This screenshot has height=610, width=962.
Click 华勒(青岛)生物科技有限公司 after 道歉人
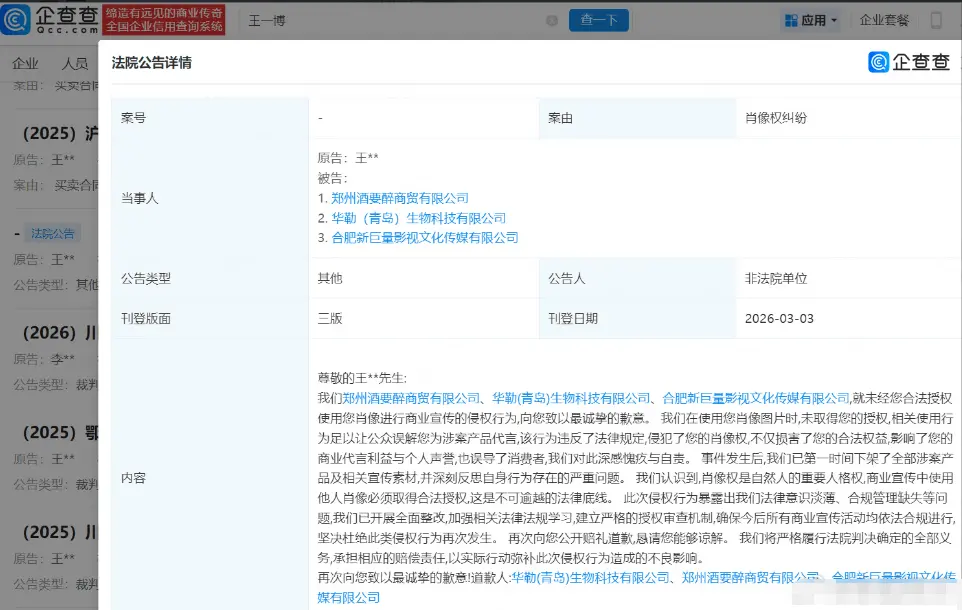(590, 578)
